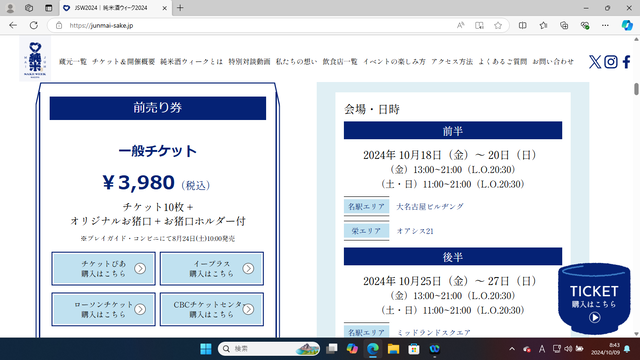Click the address bar URL field
640x360 pixels.
pyautogui.click(x=261, y=25)
